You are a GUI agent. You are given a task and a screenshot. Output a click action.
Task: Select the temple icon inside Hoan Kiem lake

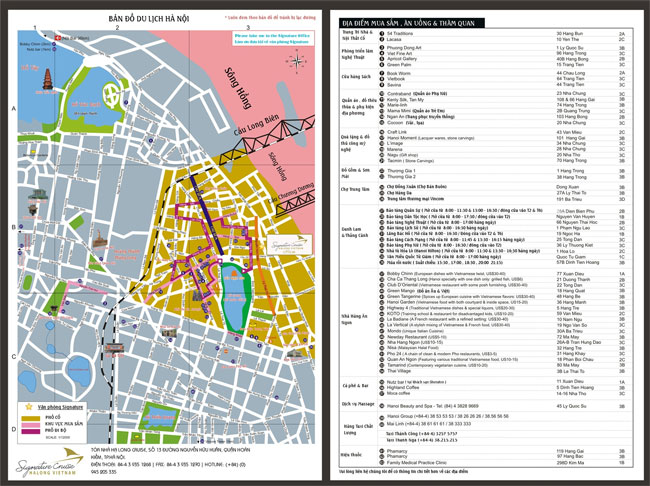pos(234,274)
